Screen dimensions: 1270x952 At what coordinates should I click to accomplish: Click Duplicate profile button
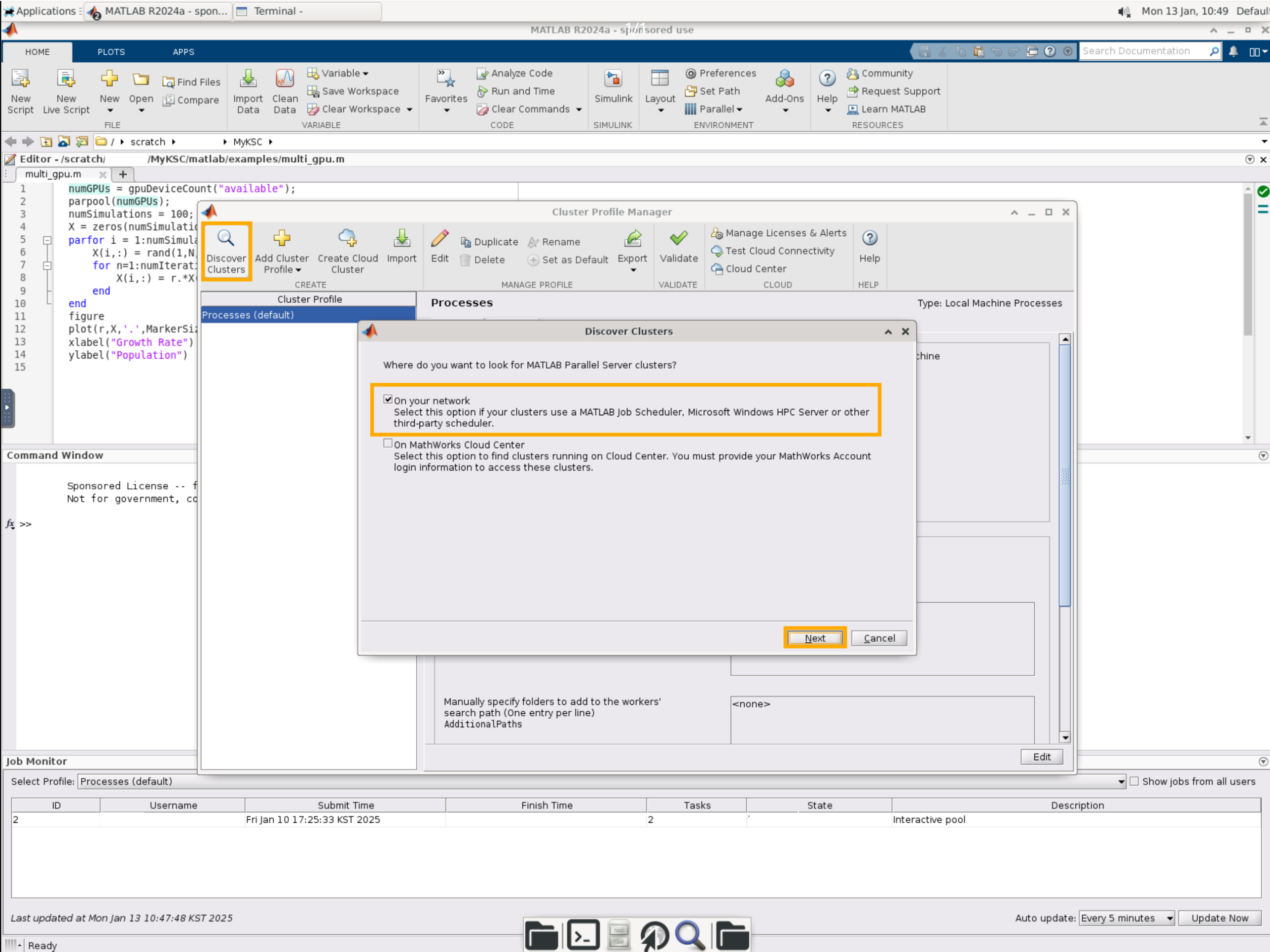tap(489, 242)
